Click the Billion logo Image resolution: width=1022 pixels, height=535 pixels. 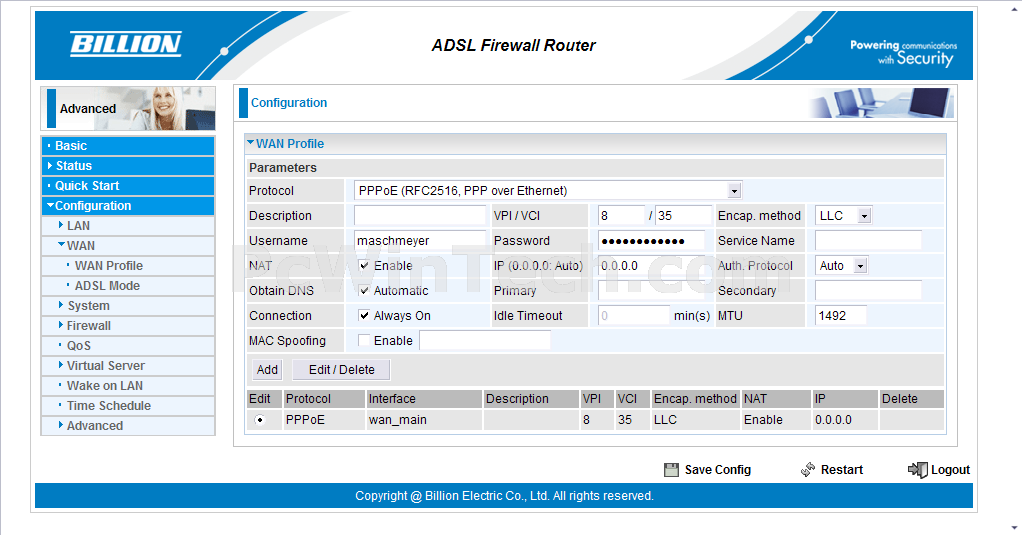coord(125,44)
